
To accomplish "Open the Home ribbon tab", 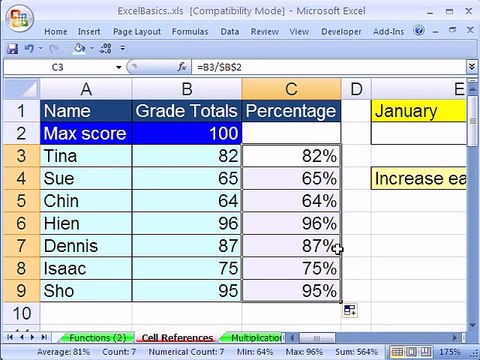I will pos(56,32).
